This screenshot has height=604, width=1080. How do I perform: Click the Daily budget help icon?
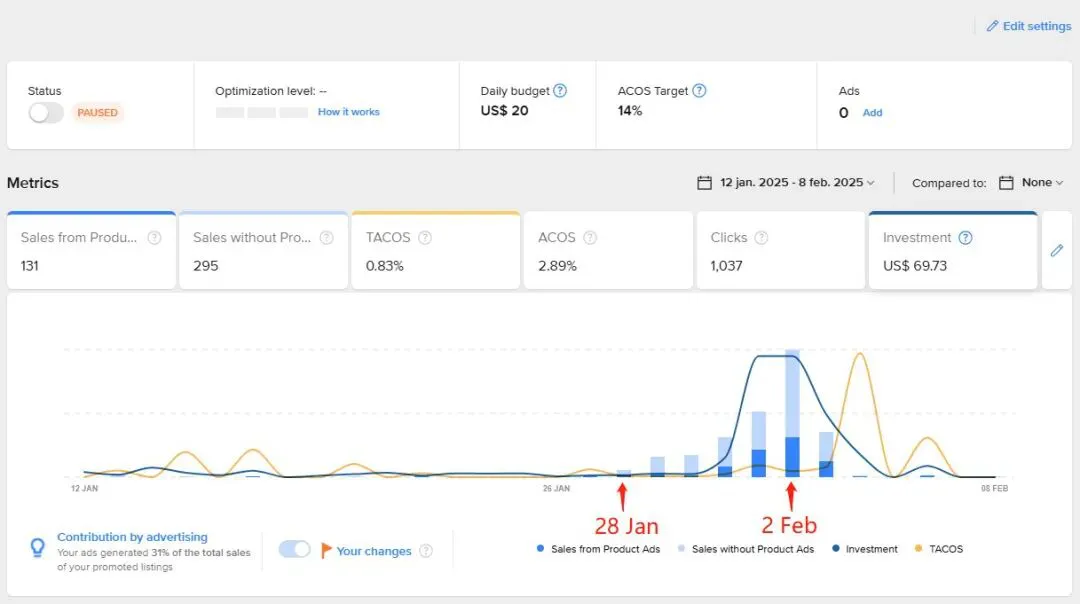pos(560,90)
